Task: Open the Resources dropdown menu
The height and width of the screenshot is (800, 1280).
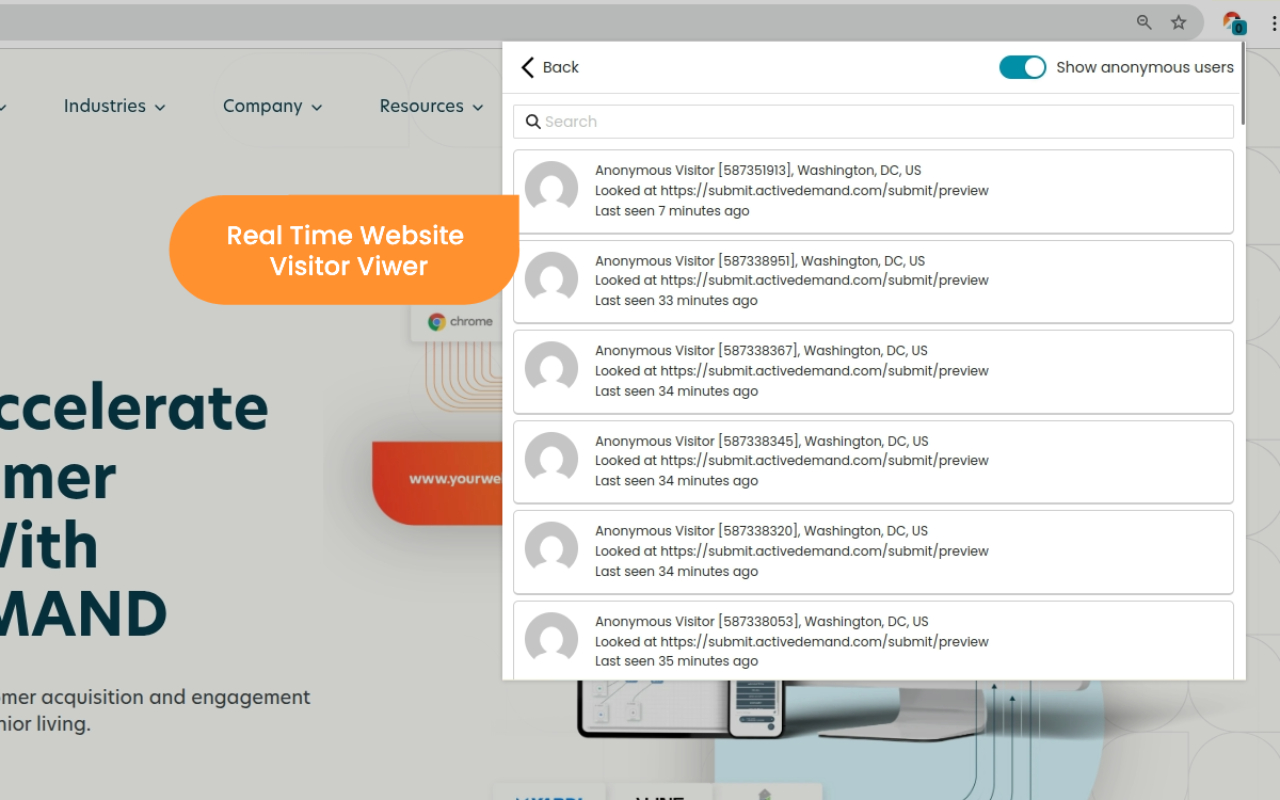Action: 431,106
